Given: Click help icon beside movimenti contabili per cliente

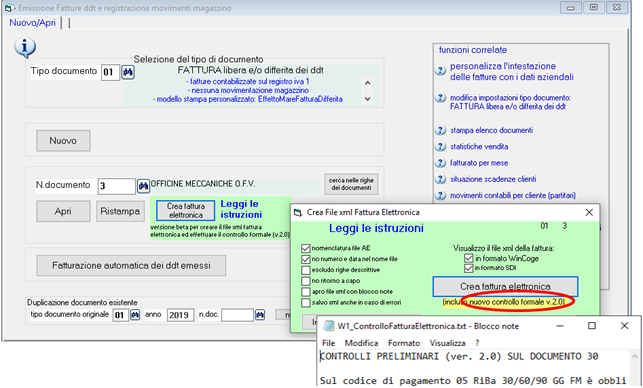Looking at the screenshot, I should (x=440, y=196).
